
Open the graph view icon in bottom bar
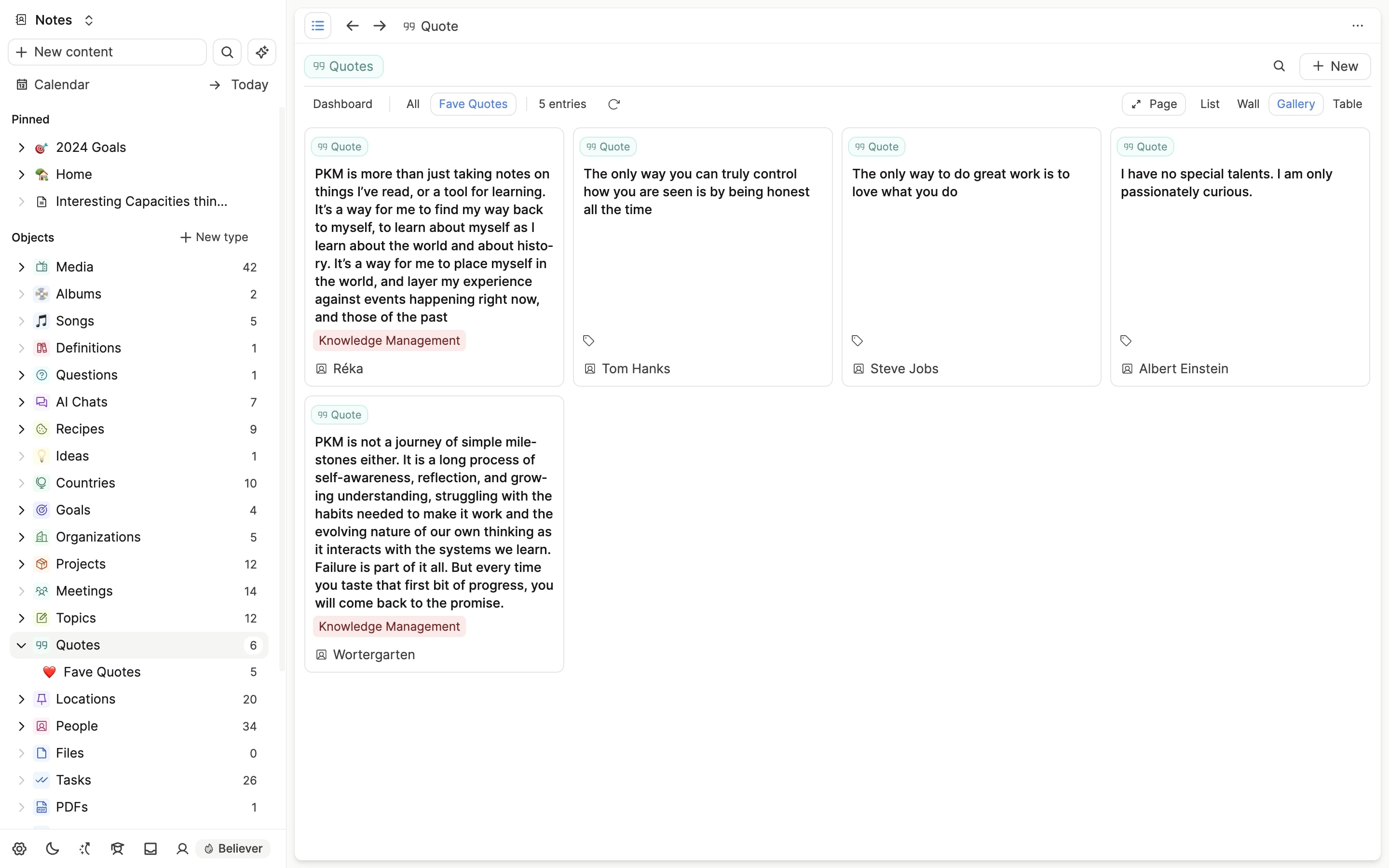tap(85, 849)
